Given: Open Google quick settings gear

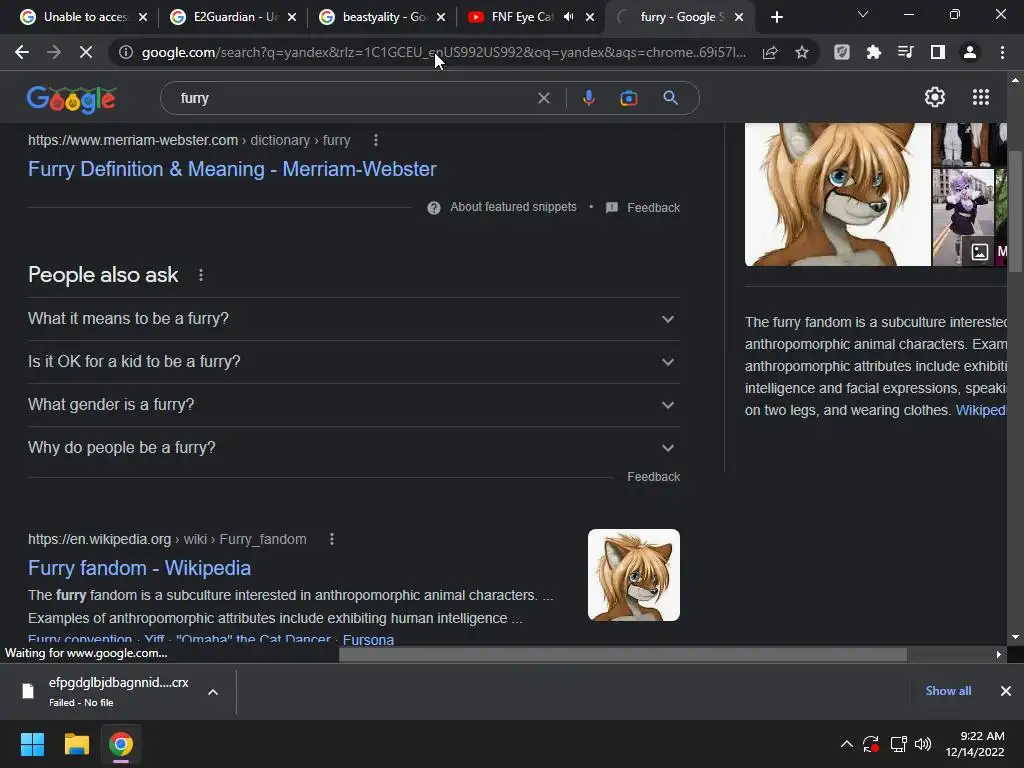Looking at the screenshot, I should 935,97.
